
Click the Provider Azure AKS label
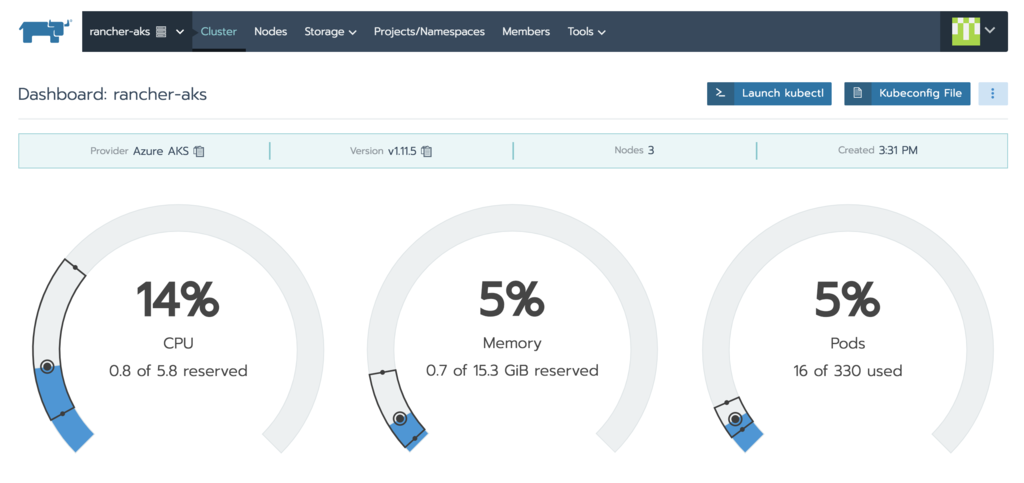139,151
